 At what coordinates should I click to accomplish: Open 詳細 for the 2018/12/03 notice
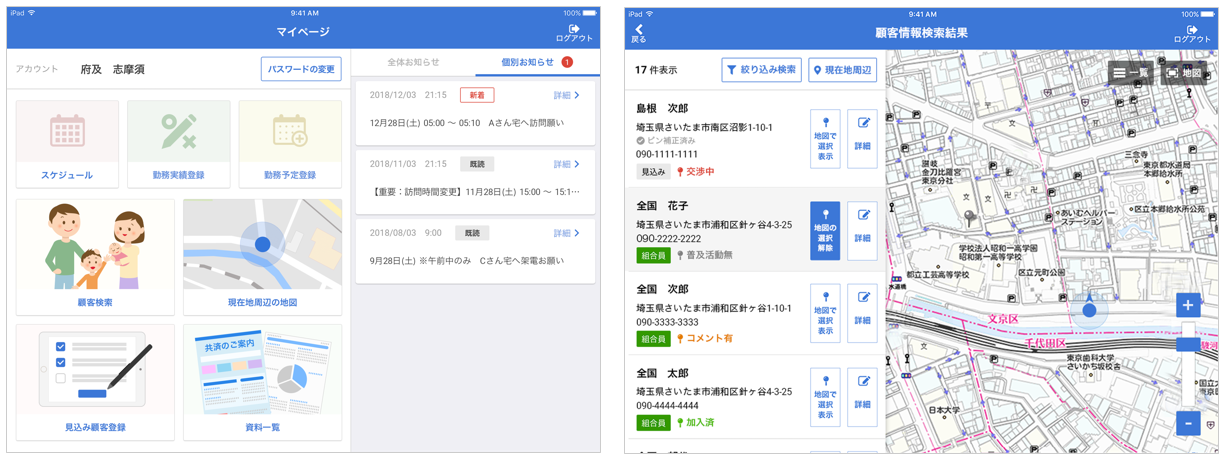point(567,96)
